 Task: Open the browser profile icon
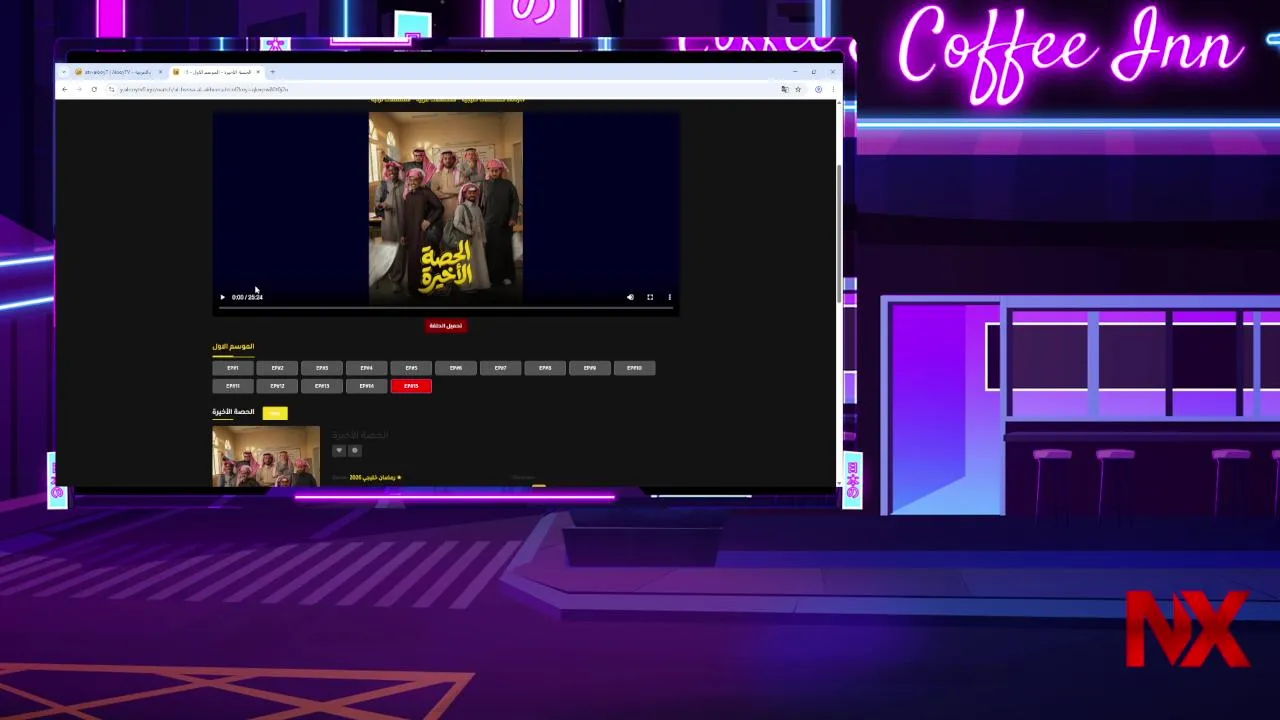click(x=818, y=89)
